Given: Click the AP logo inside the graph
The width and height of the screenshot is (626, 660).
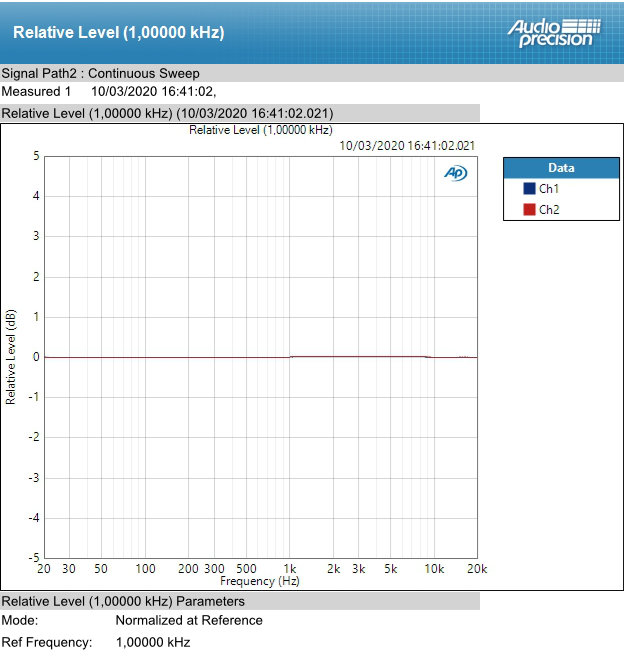Looking at the screenshot, I should [456, 173].
